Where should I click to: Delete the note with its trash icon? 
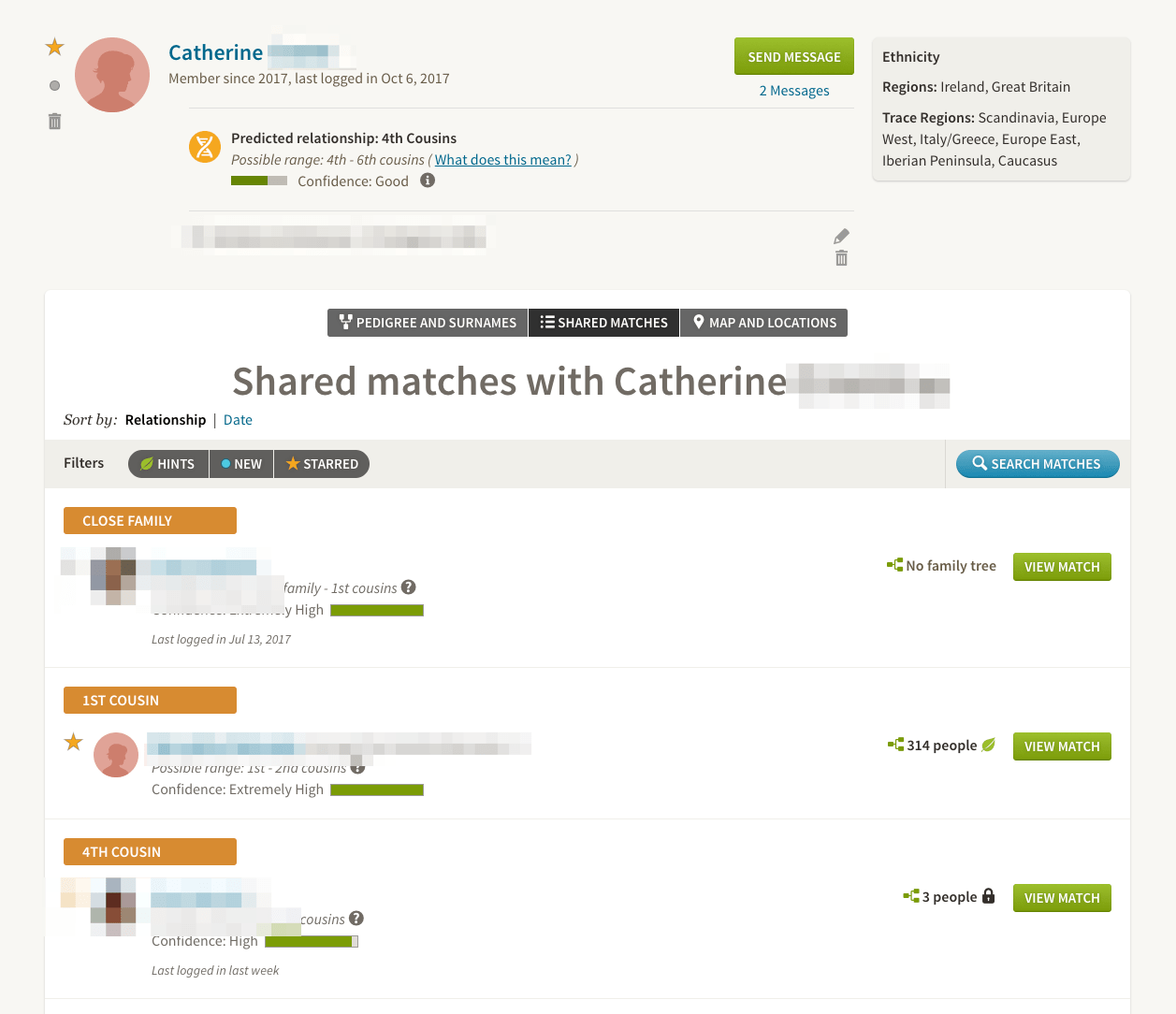point(841,258)
